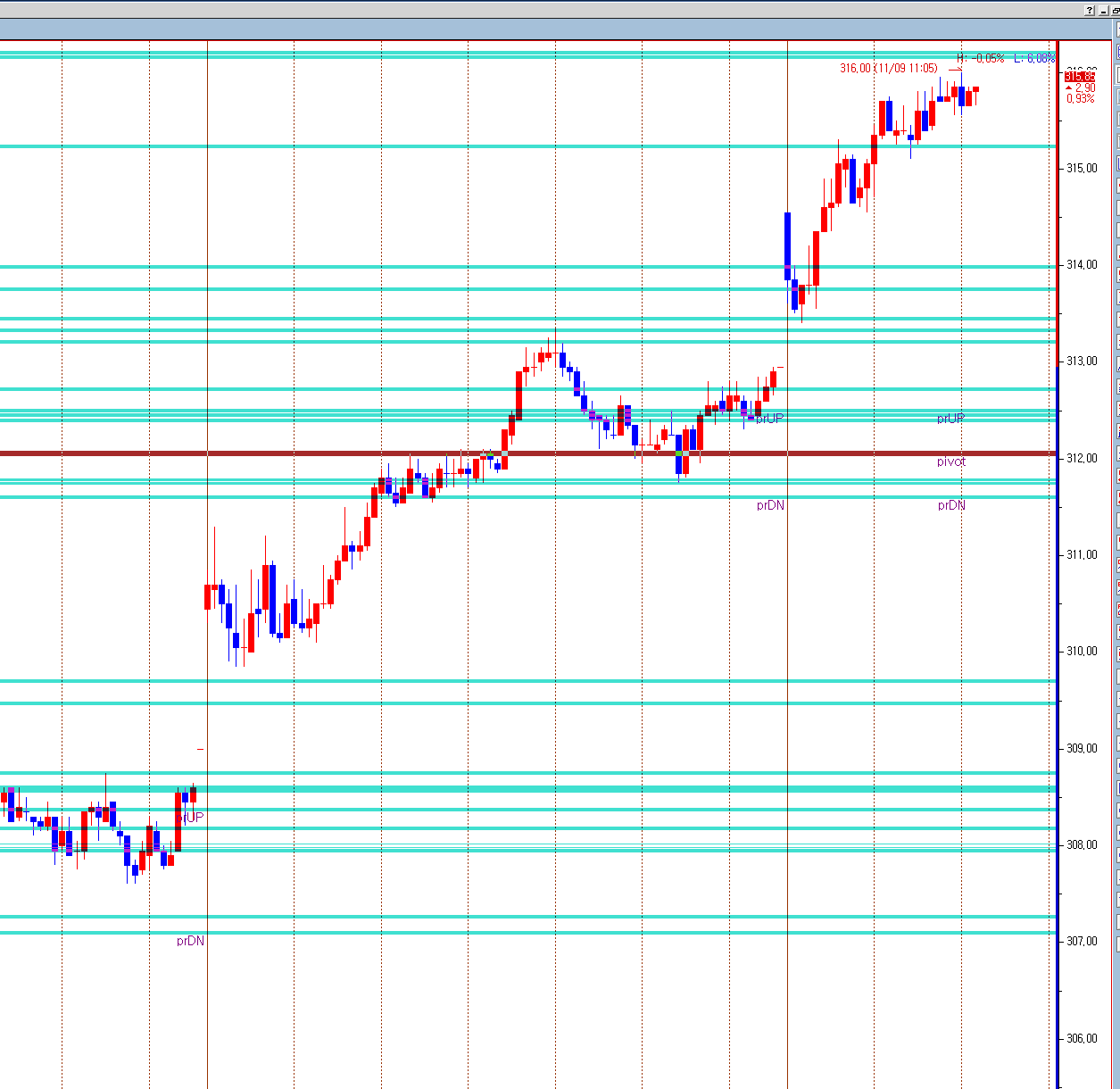Select the prDN label near the 307,00 level
Image resolution: width=1120 pixels, height=1089 pixels.
[x=190, y=941]
